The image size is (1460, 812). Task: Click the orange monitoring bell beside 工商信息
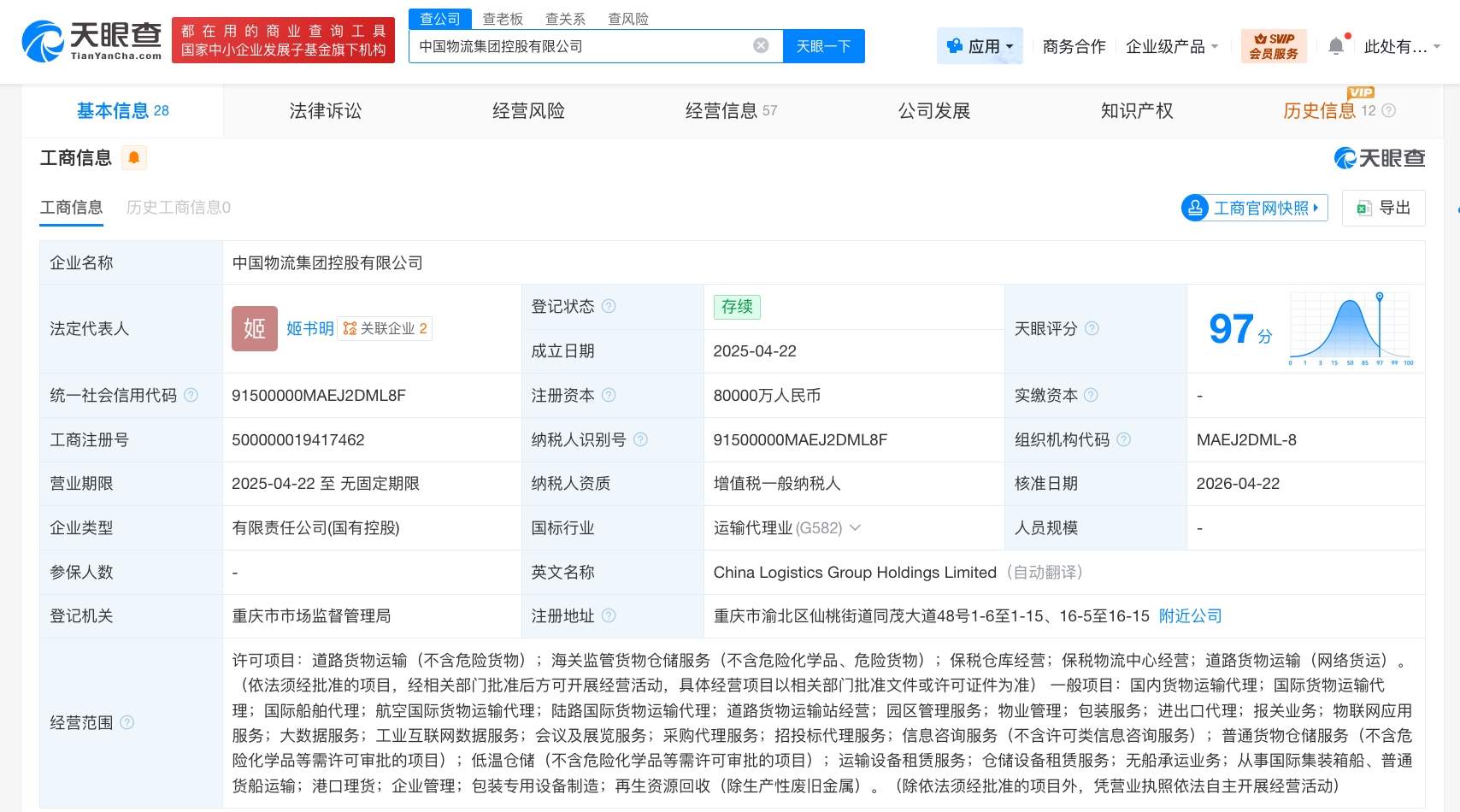click(134, 158)
